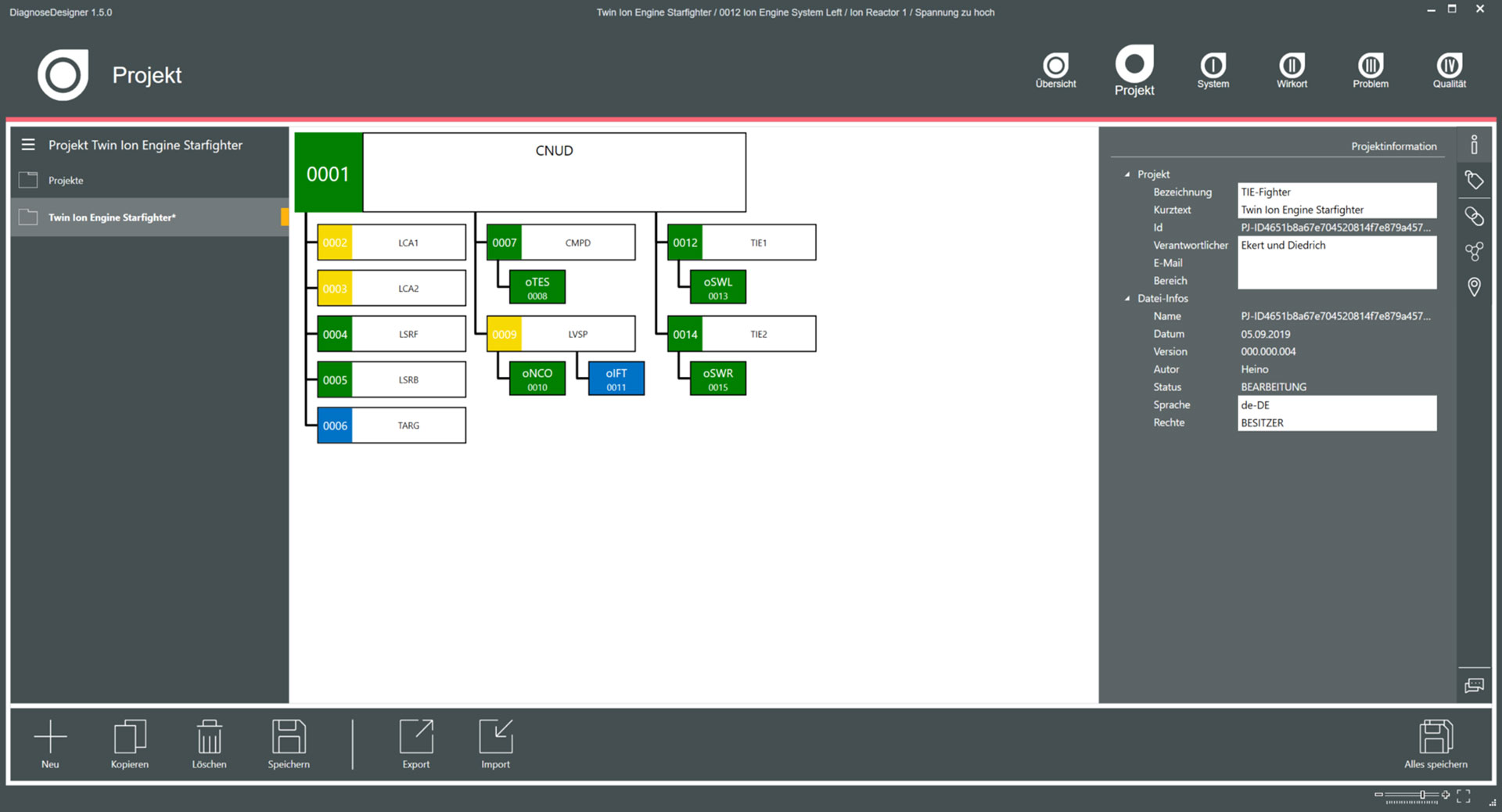This screenshot has width=1502, height=812.
Task: Open the Übersicht view
Action: 1055,70
